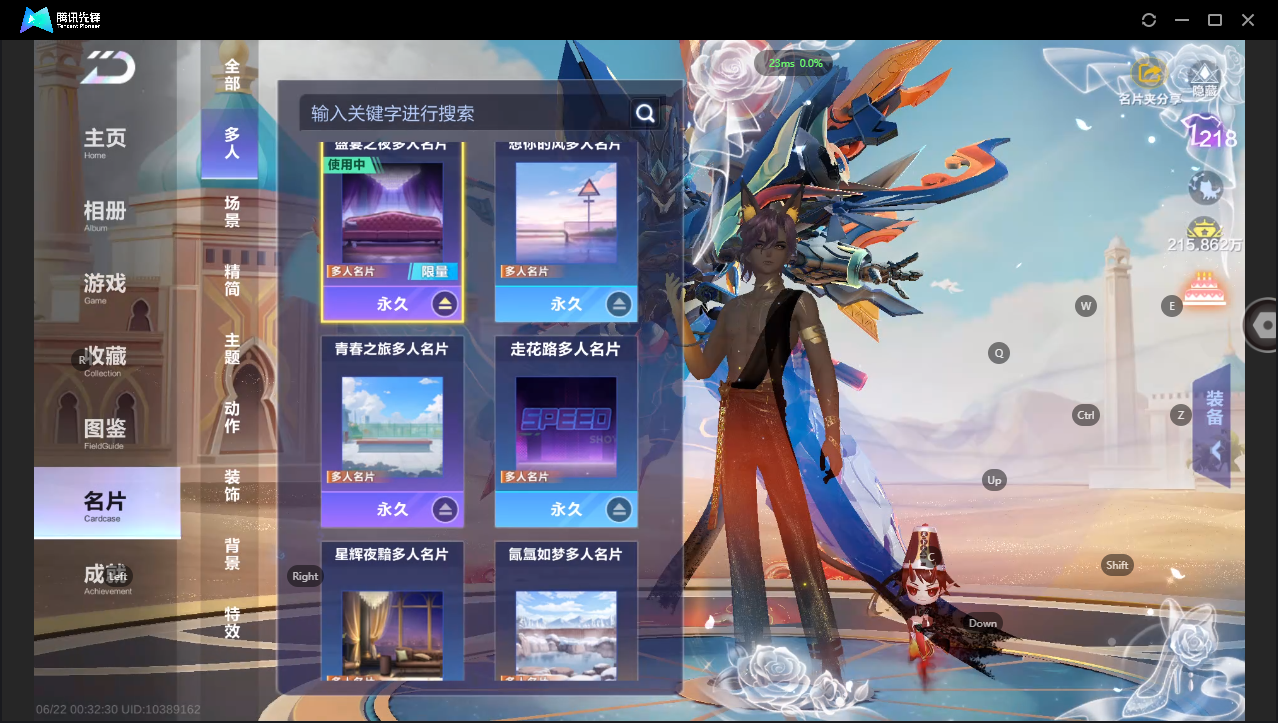Click the Ctrl key overlay button
The width and height of the screenshot is (1278, 723).
pos(1086,415)
